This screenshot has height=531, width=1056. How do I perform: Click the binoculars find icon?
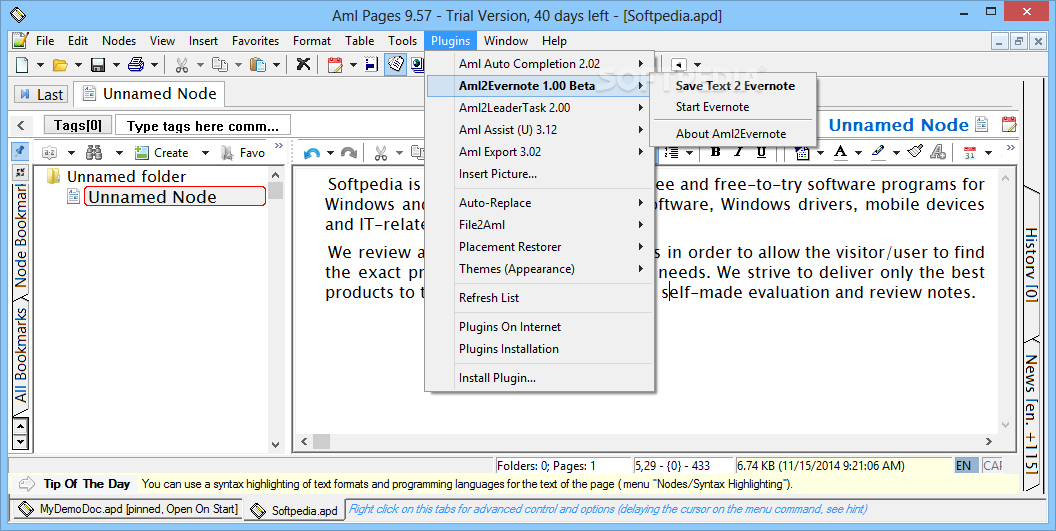94,153
